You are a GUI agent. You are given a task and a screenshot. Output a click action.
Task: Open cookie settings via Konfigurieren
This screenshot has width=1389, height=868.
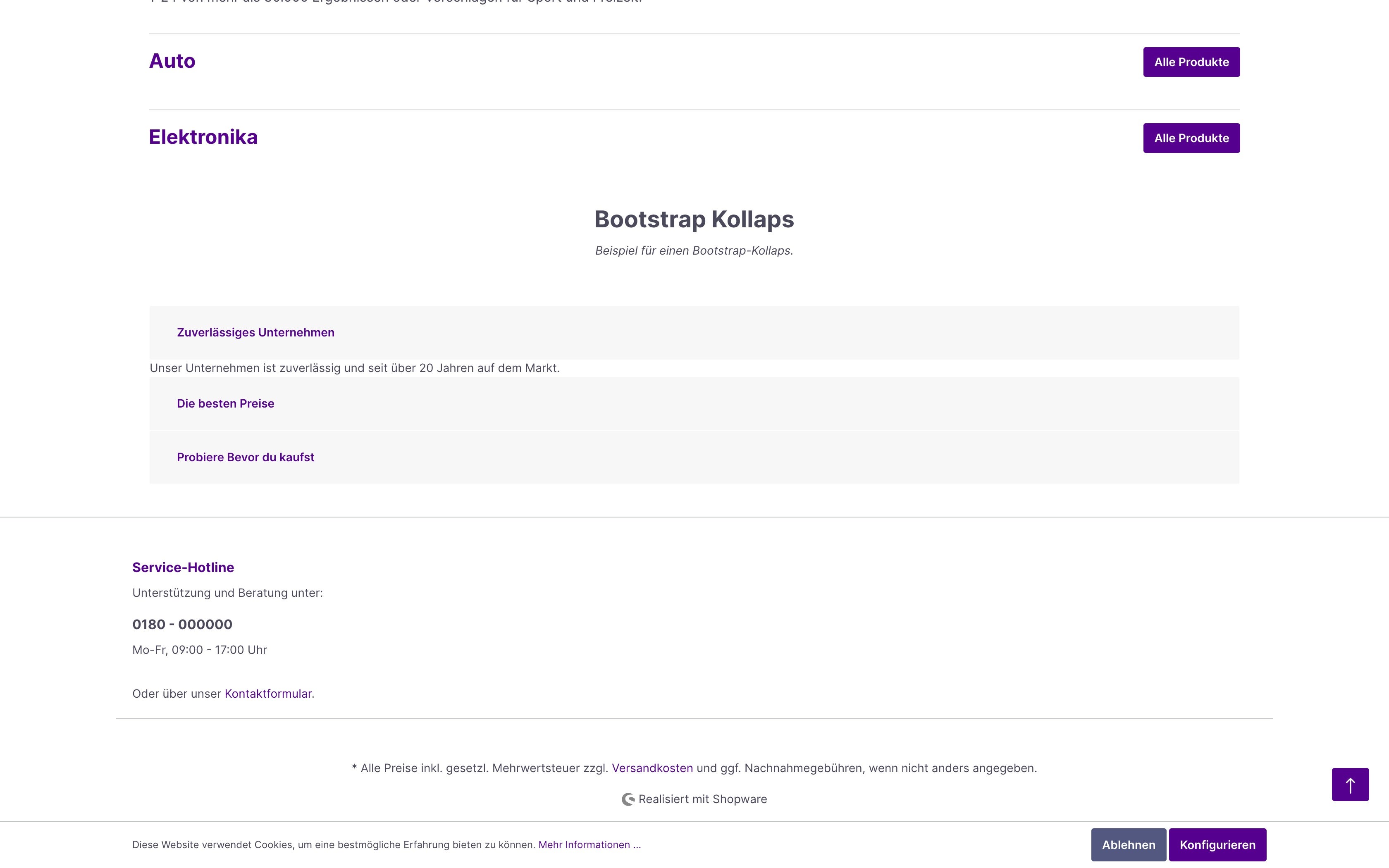click(x=1217, y=844)
